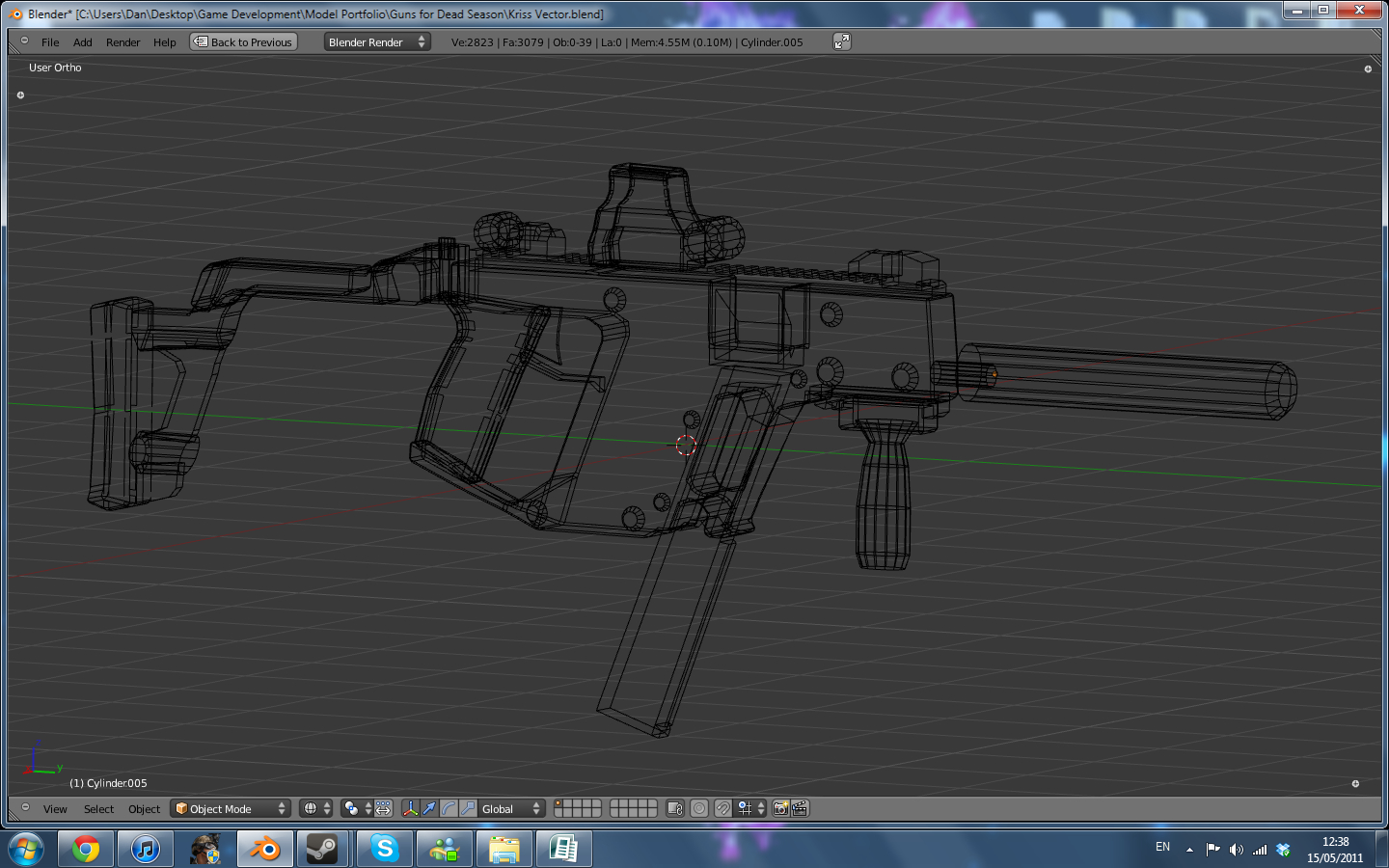Click the Back to Previous button

(x=243, y=41)
